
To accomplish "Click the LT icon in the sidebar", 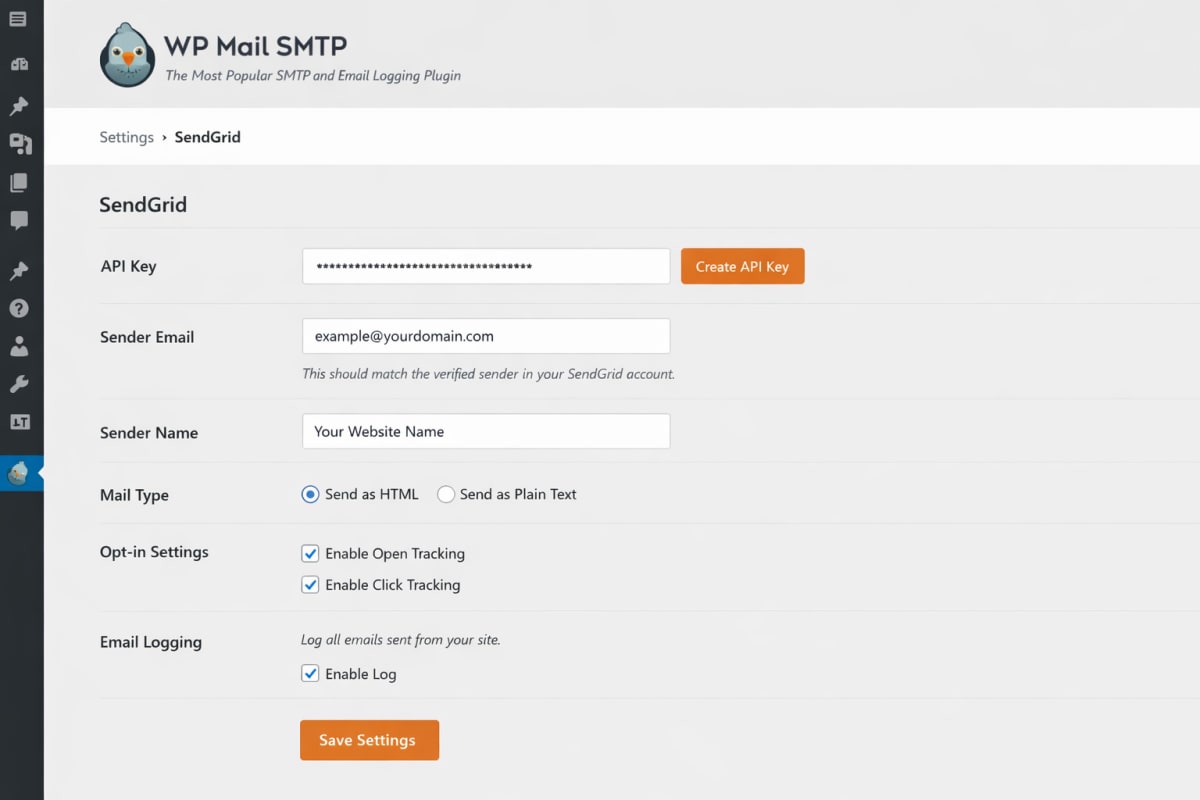I will (x=21, y=422).
